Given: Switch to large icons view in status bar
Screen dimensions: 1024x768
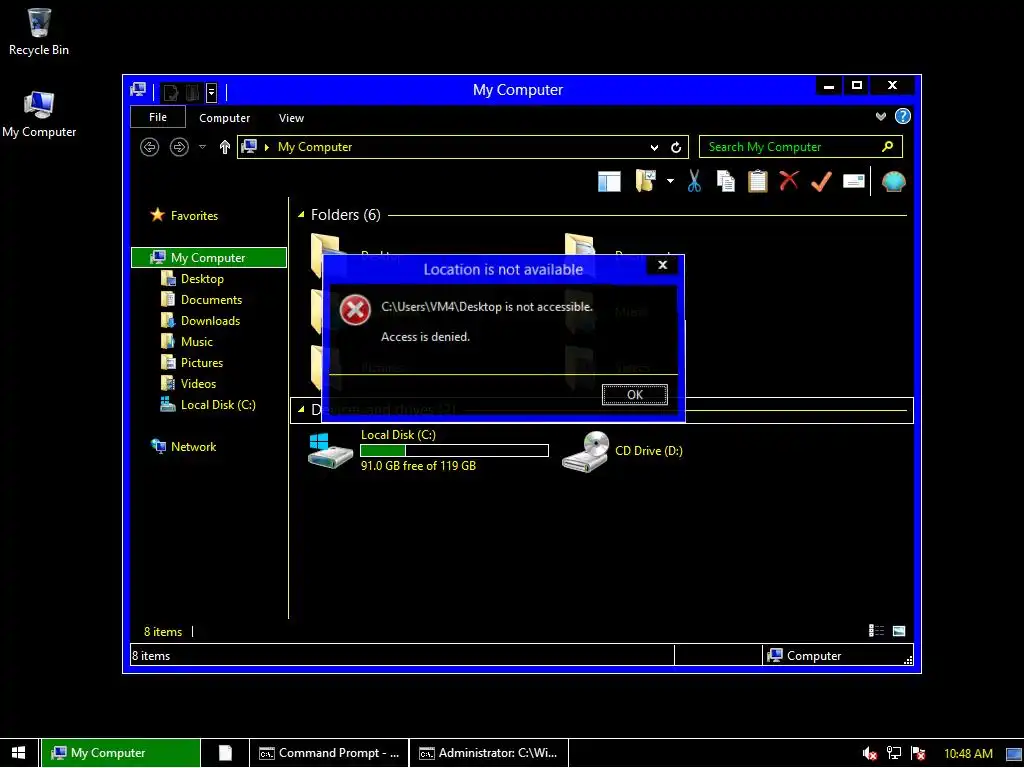Looking at the screenshot, I should tap(899, 631).
